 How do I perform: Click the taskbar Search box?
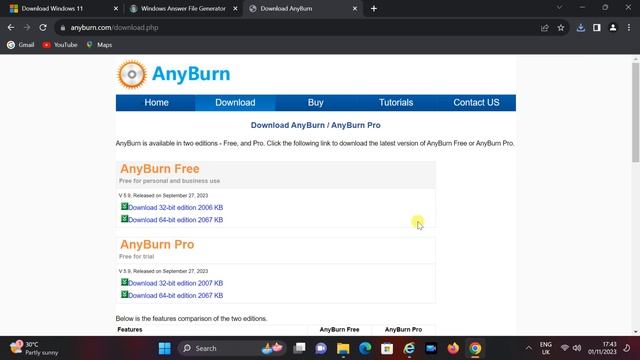click(x=231, y=348)
